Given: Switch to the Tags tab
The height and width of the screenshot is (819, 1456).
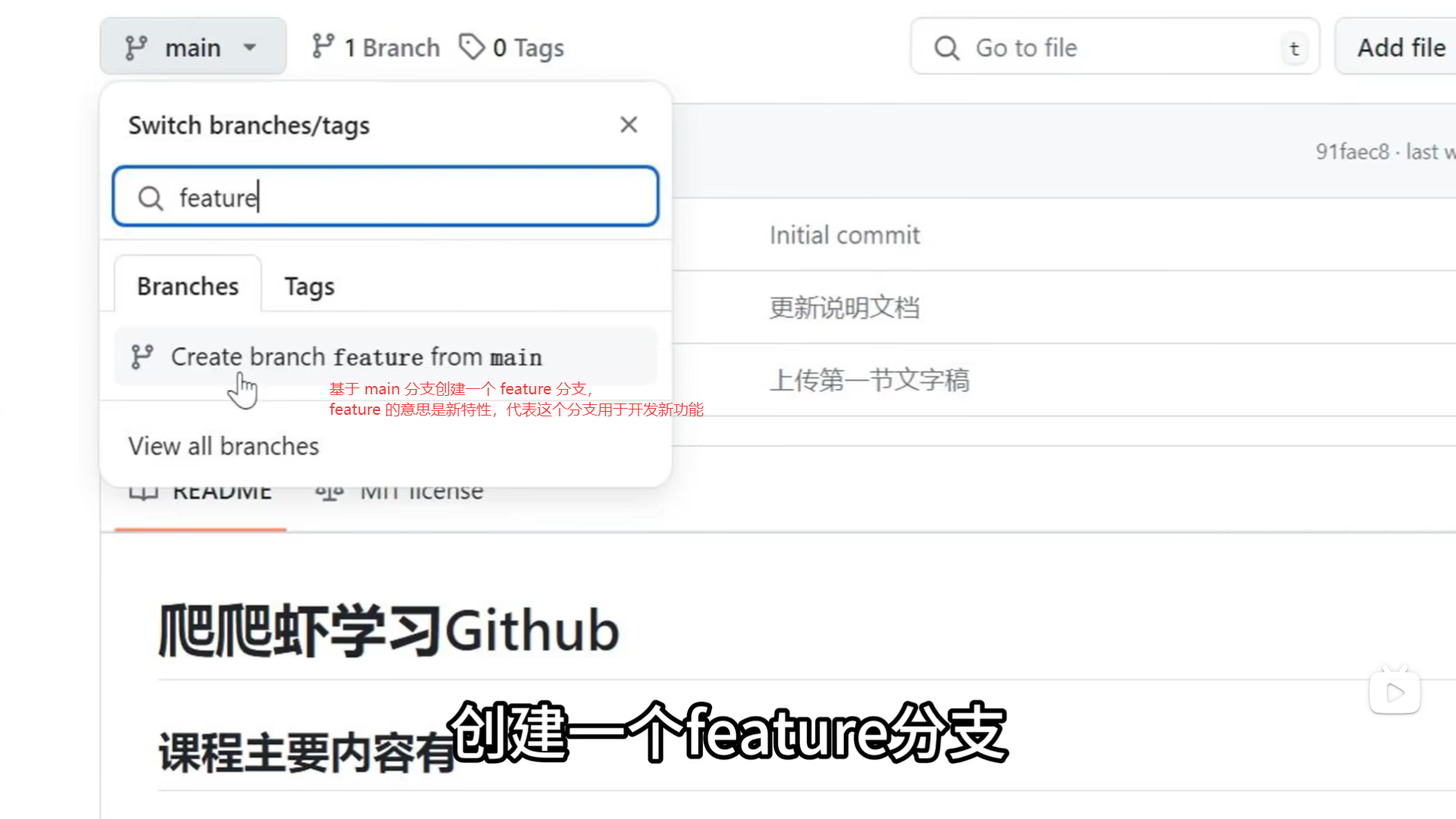Looking at the screenshot, I should coord(309,286).
